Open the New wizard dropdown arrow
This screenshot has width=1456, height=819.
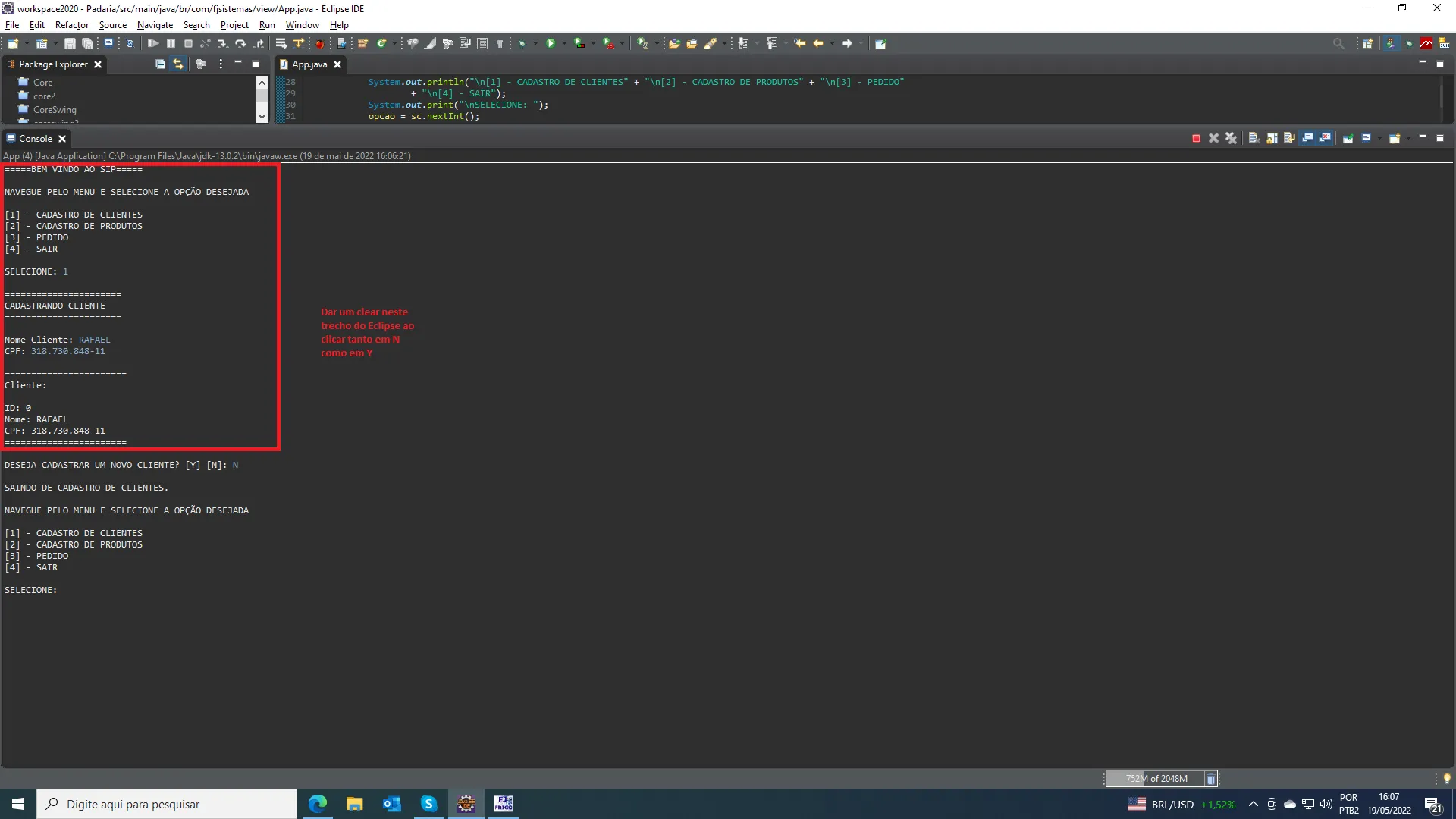pyautogui.click(x=25, y=43)
